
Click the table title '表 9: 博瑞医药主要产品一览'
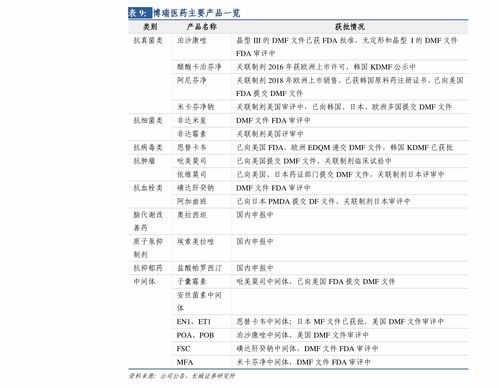point(184,13)
